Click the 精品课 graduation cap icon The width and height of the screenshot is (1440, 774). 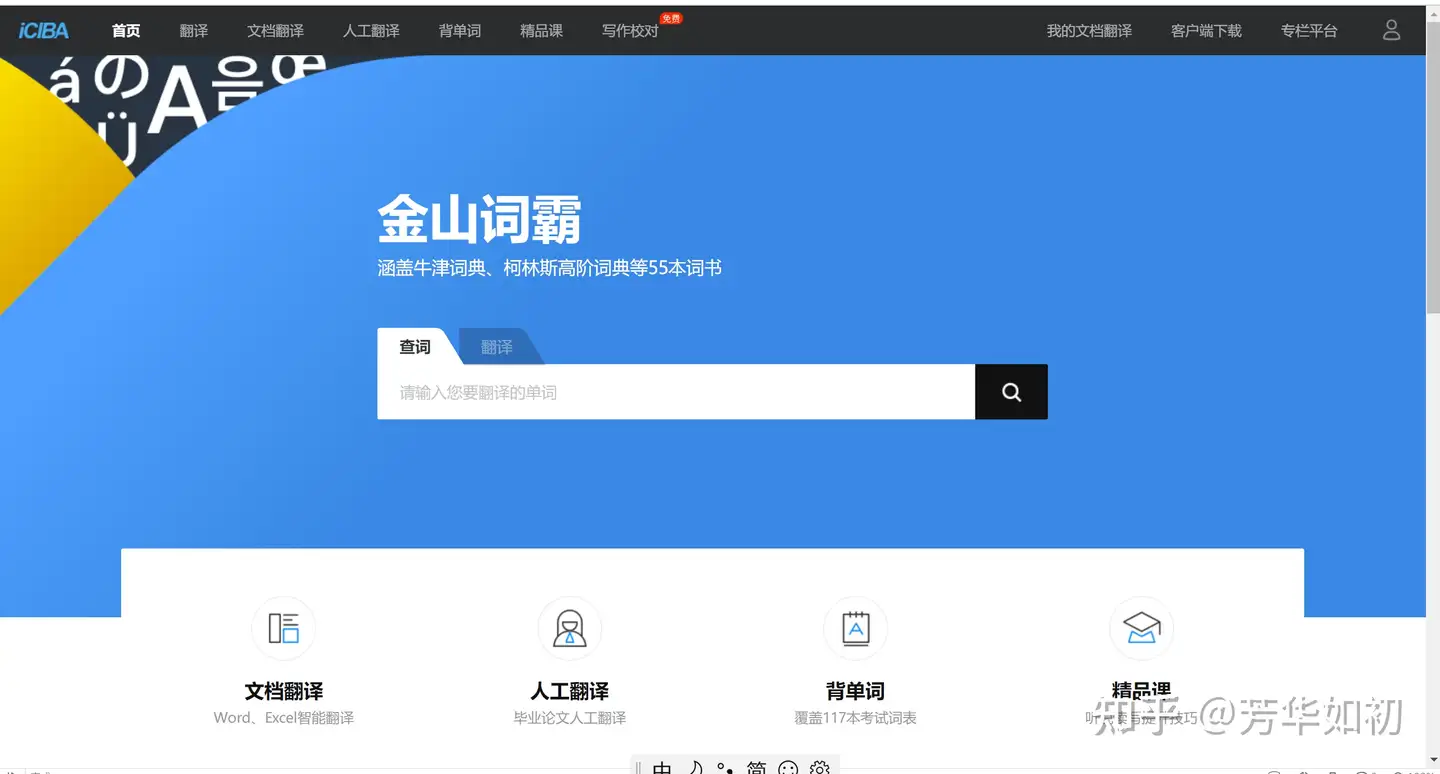coord(1141,628)
